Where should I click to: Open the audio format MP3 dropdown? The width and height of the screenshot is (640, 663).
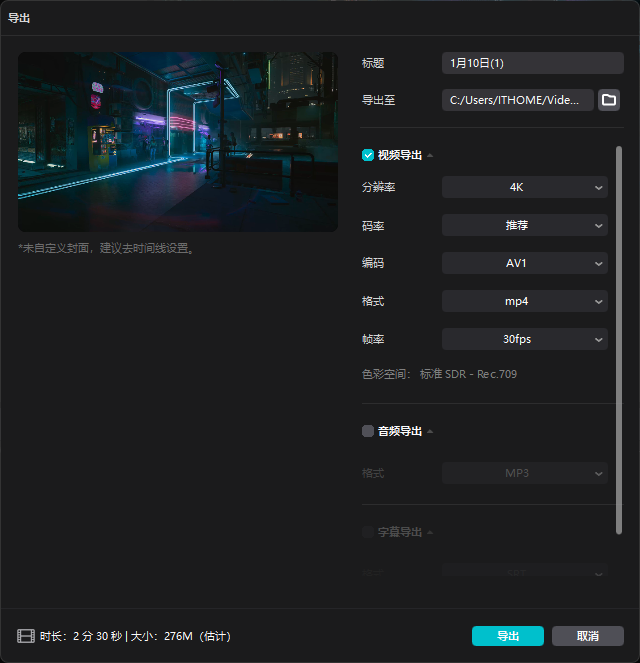click(524, 473)
